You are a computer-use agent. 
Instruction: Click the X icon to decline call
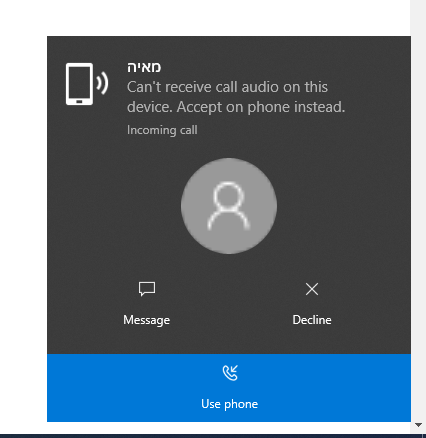click(x=312, y=289)
